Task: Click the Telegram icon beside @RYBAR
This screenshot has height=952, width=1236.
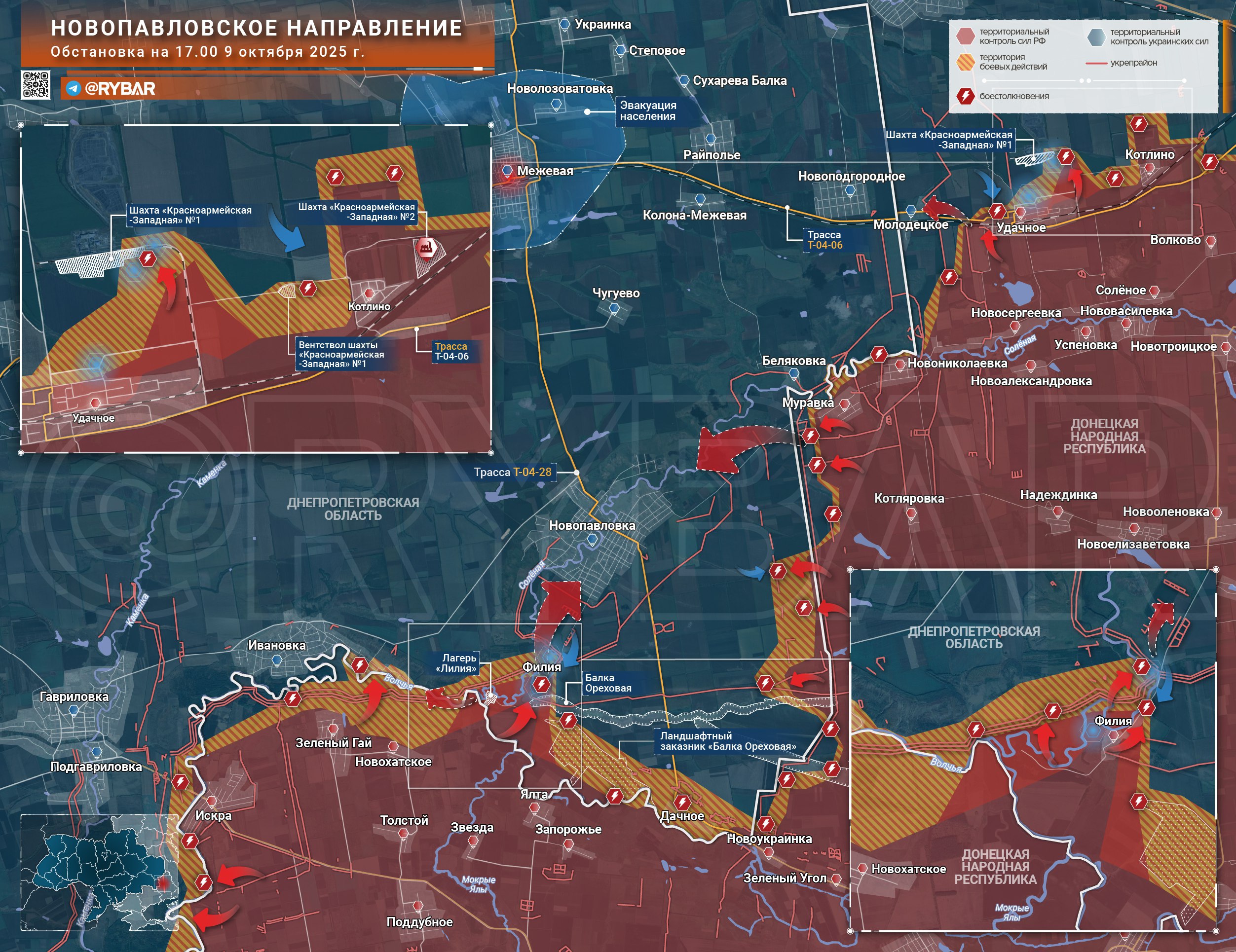Action: coord(73,89)
